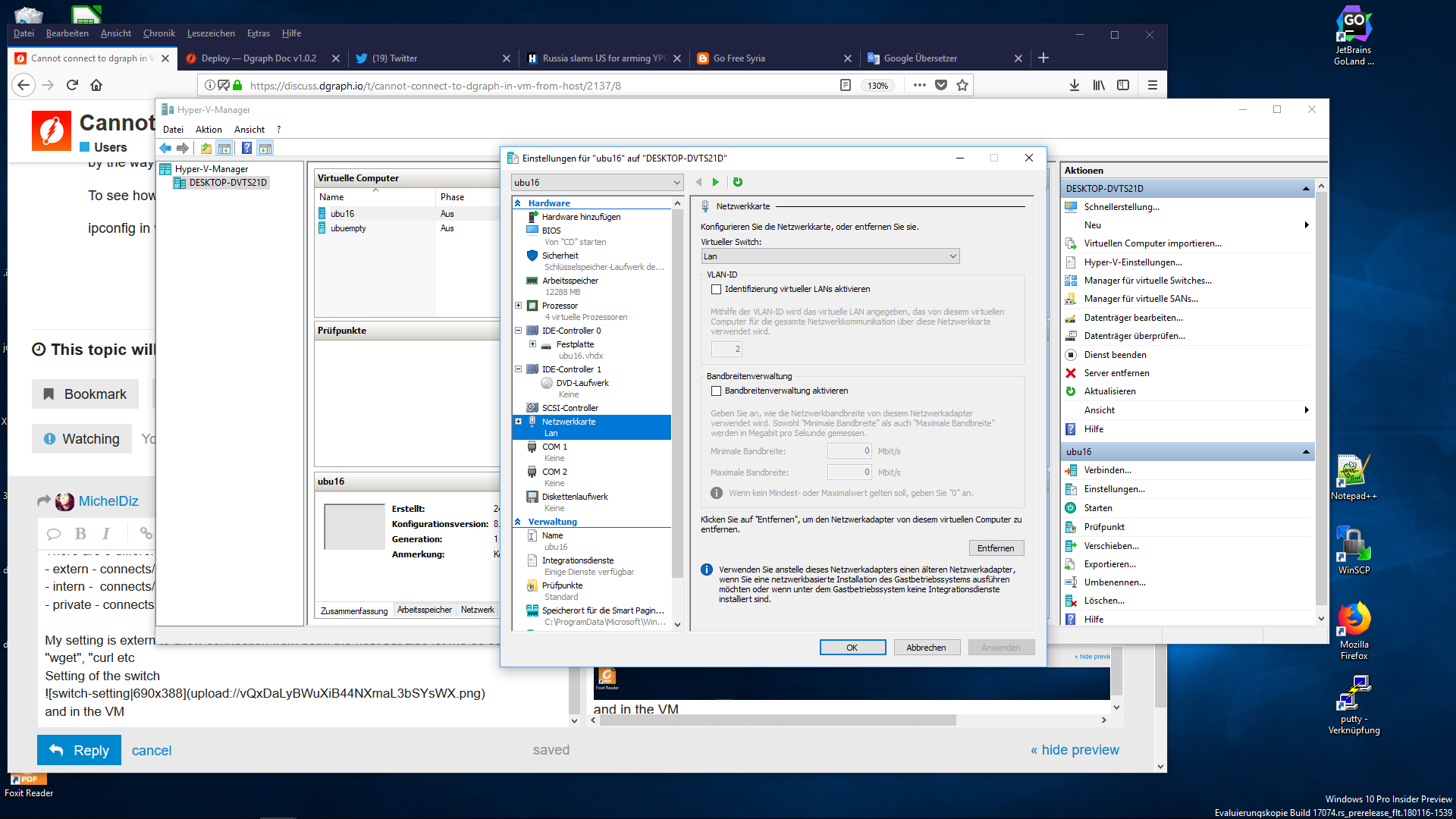Open Aktion menu in Hyper-V-Manager
Image resolution: width=1456 pixels, height=819 pixels.
209,130
